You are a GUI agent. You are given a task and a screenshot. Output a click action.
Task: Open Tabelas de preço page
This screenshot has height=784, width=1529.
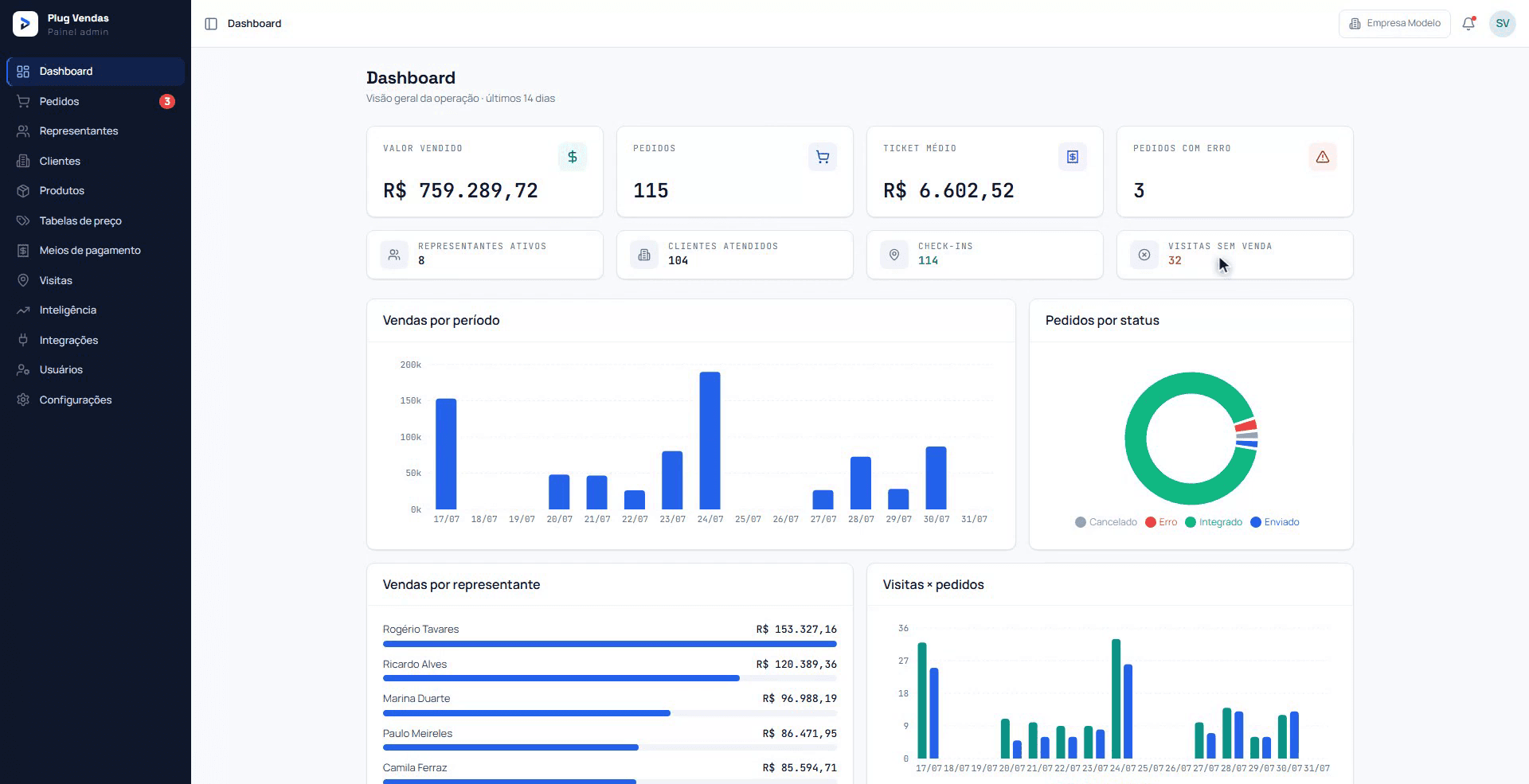(96, 220)
